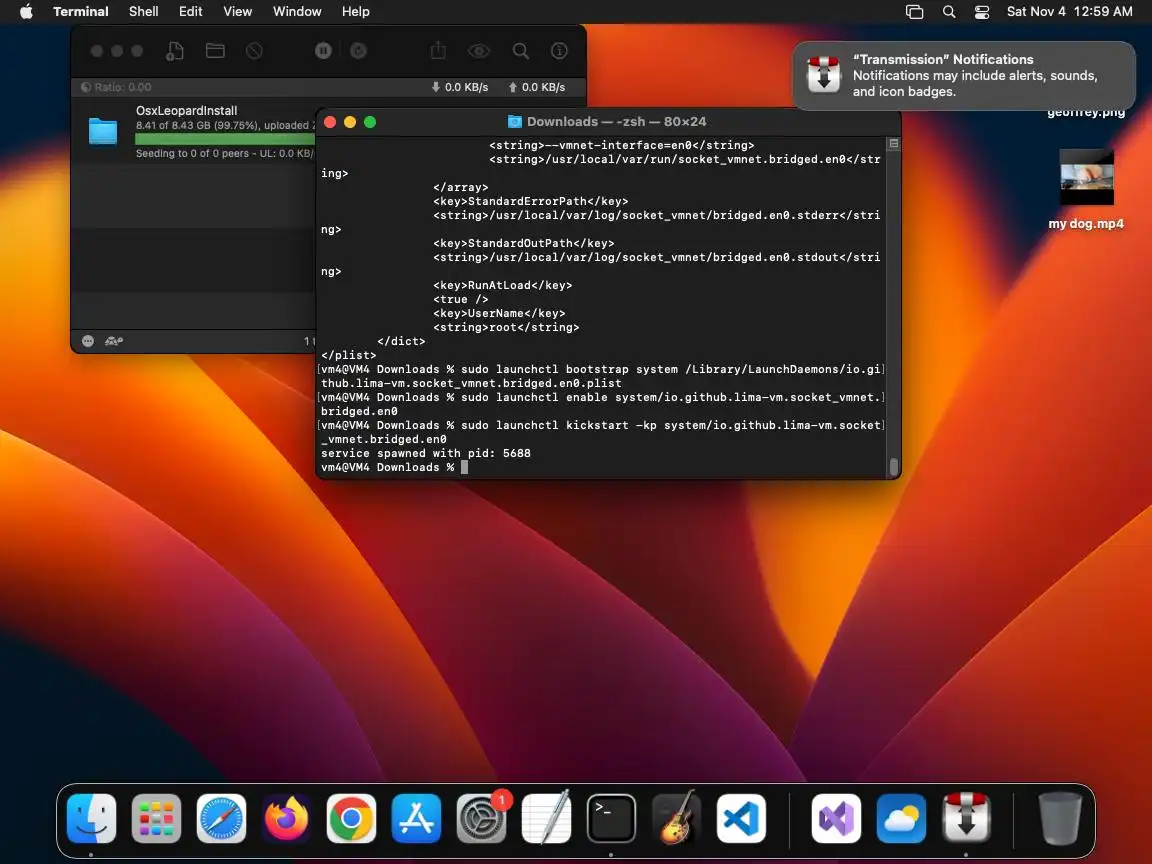1152x864 pixels.
Task: Click the upload speed 0.0 KB/s indicator
Action: [537, 87]
